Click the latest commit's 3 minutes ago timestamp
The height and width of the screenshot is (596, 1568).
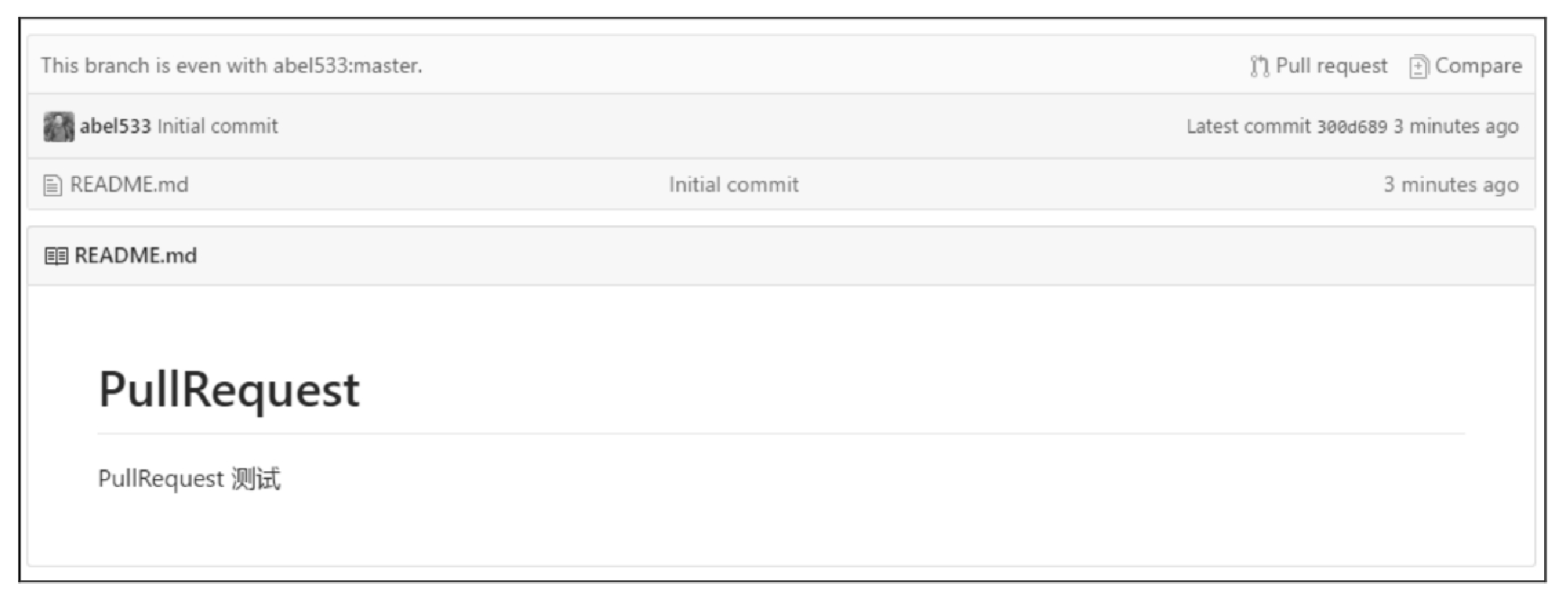1455,126
